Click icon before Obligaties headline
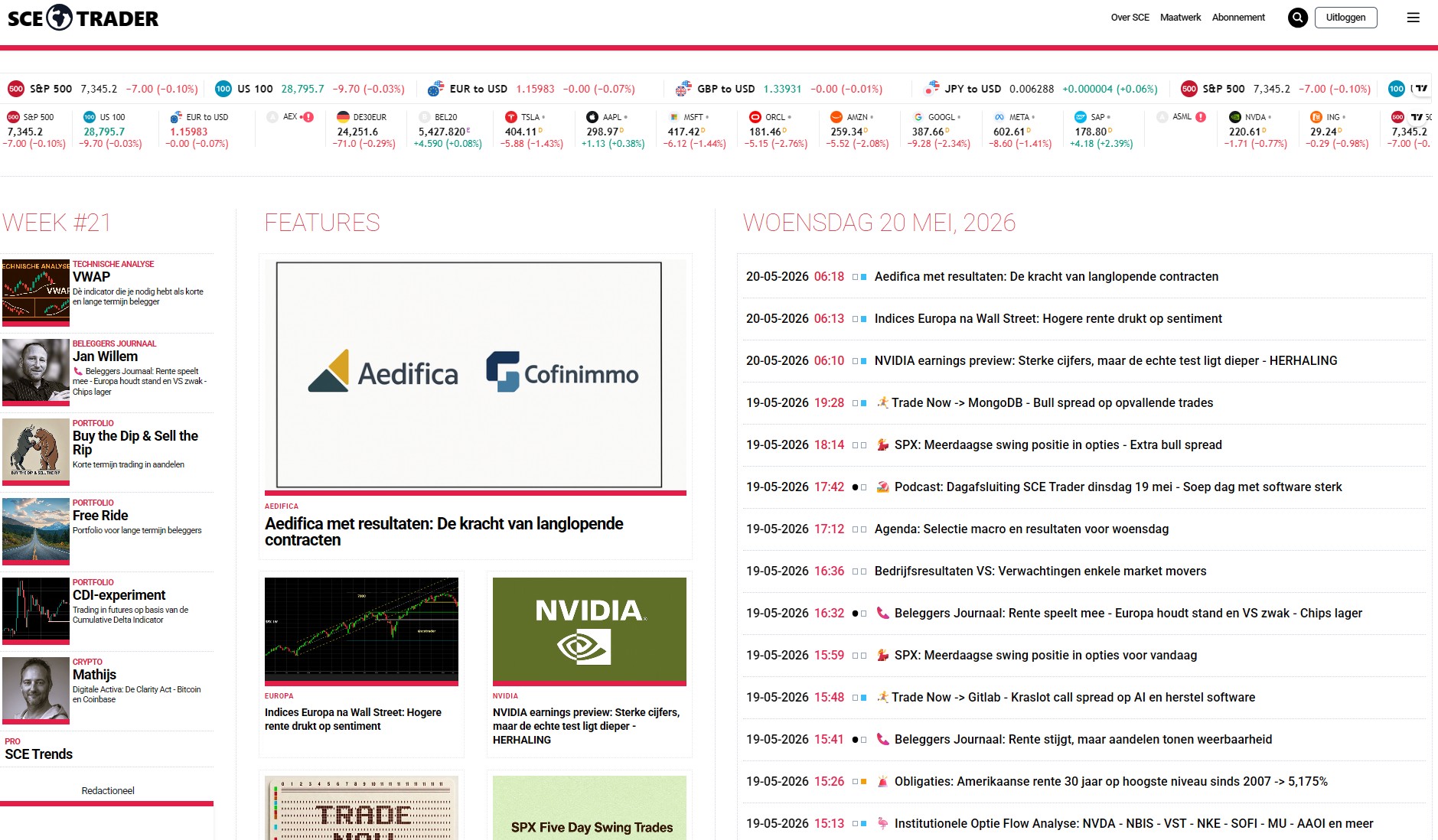The width and height of the screenshot is (1438, 840). pyautogui.click(x=882, y=781)
